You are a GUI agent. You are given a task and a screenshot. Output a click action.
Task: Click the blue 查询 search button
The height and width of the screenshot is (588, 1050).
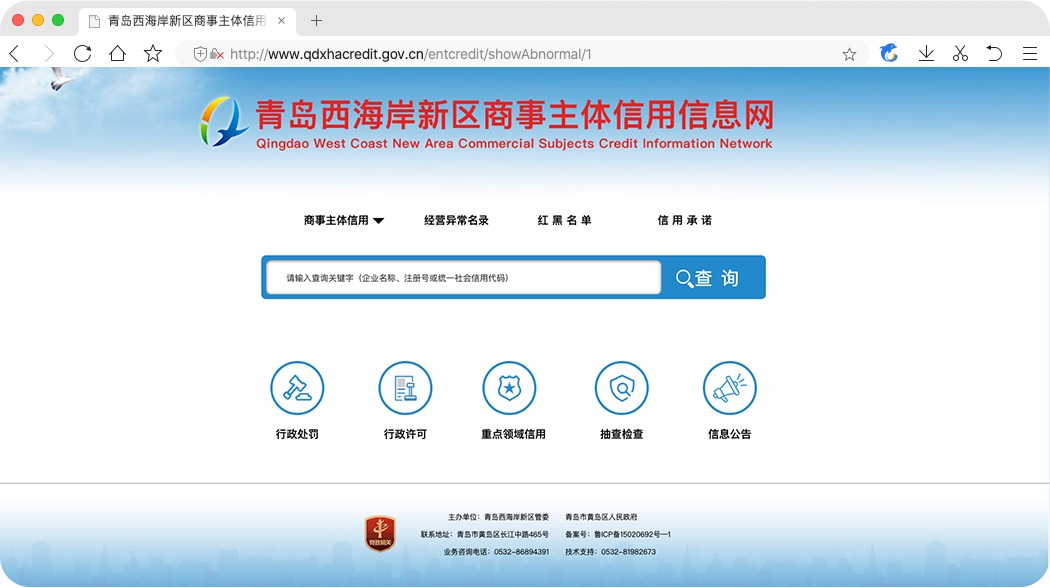point(712,278)
